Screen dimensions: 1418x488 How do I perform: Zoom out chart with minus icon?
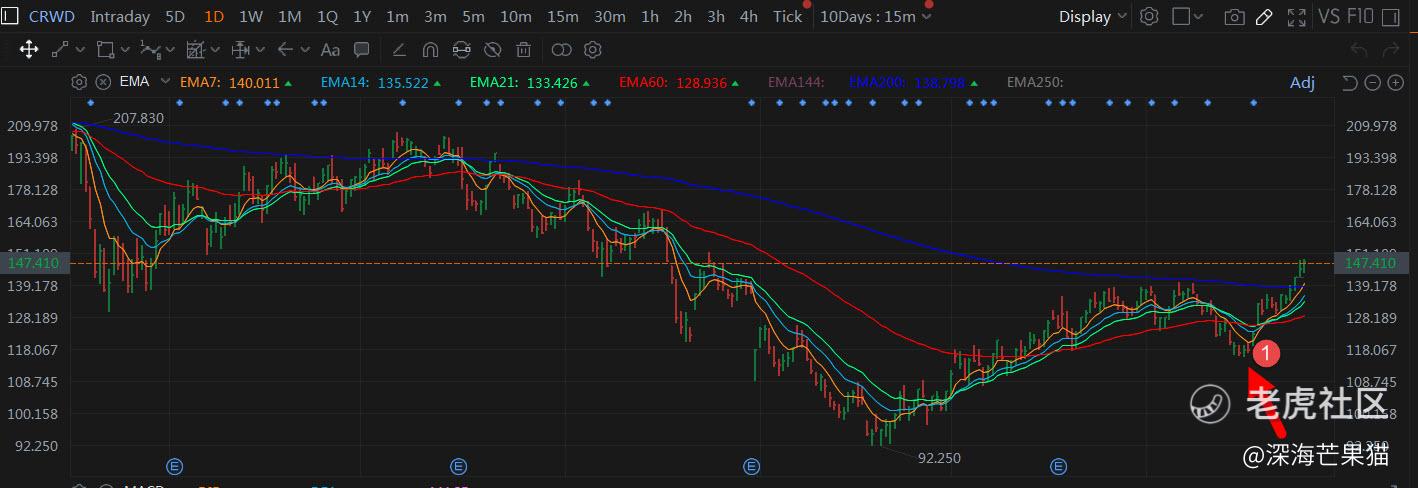[x=1372, y=82]
